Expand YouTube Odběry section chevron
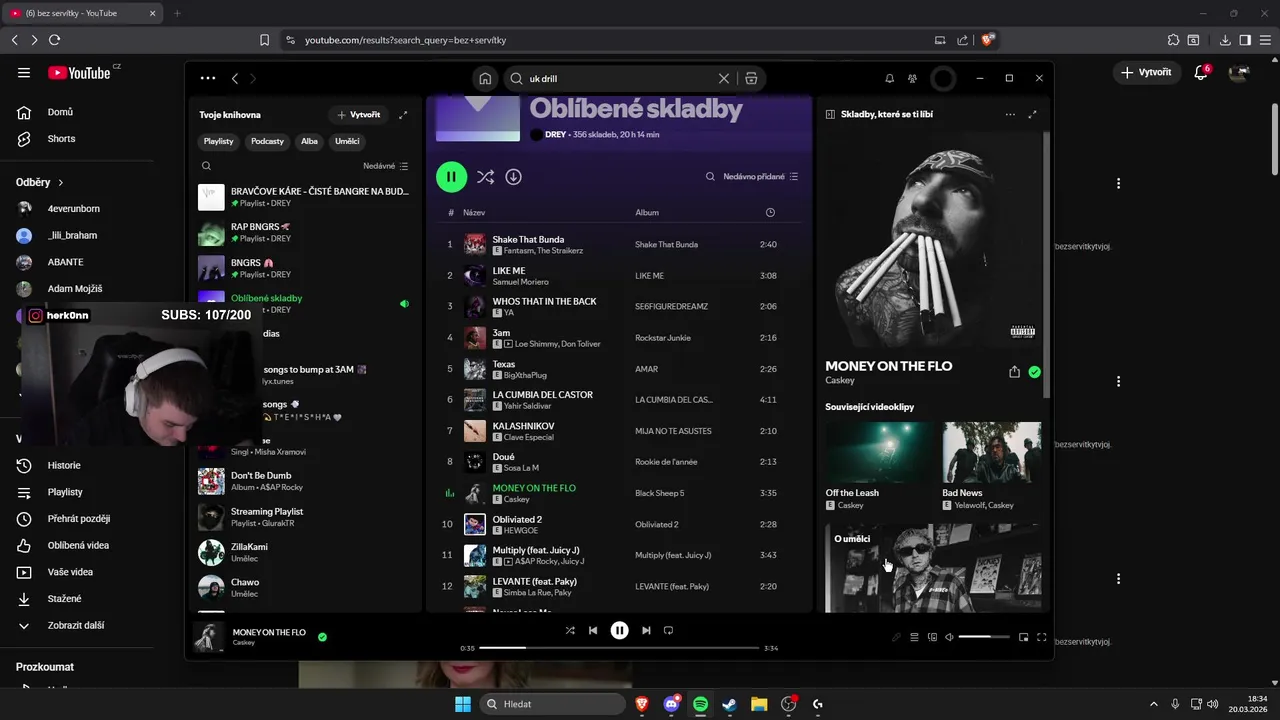 (x=61, y=183)
